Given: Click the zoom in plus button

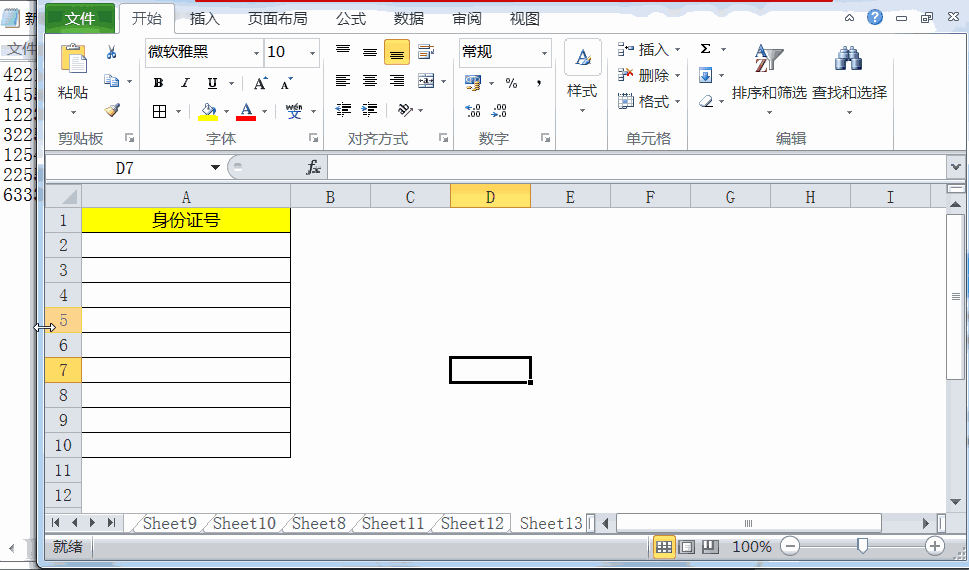Looking at the screenshot, I should pyautogui.click(x=934, y=546).
